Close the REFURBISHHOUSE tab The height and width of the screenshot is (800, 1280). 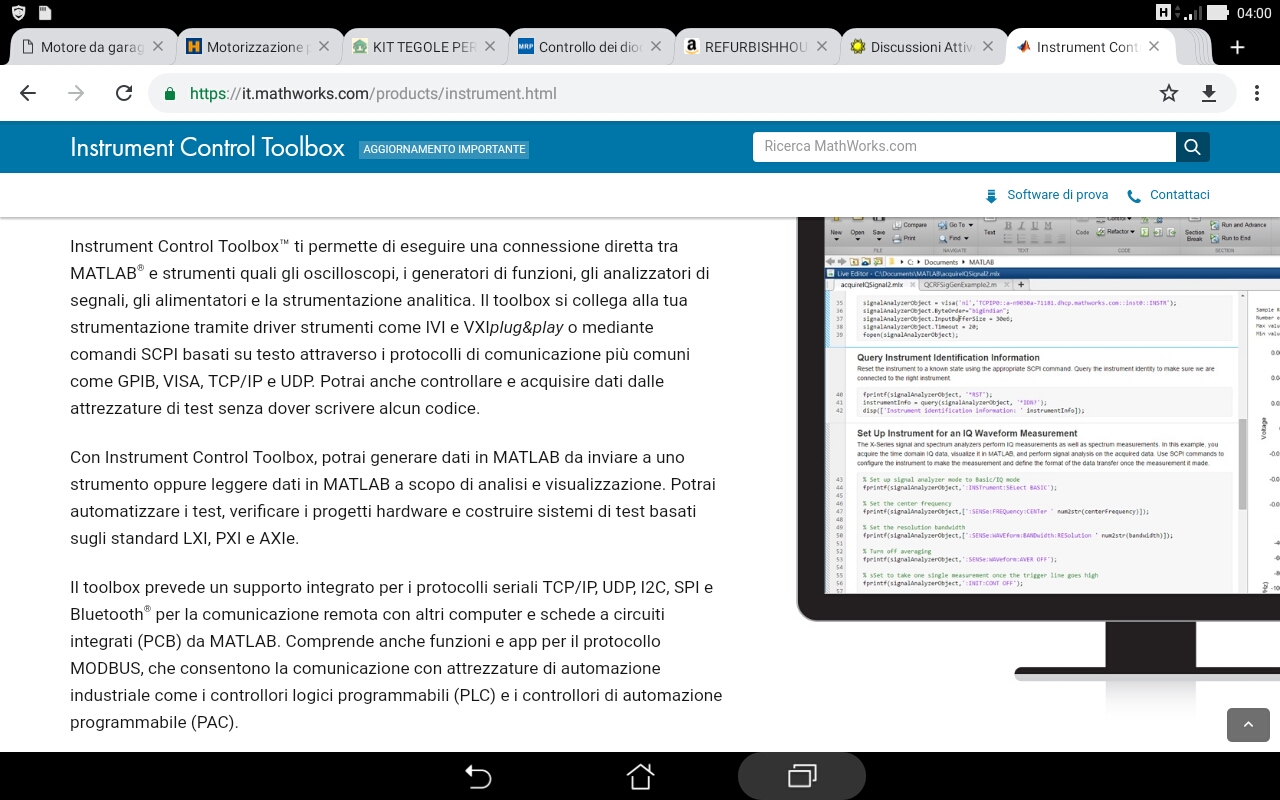[821, 47]
